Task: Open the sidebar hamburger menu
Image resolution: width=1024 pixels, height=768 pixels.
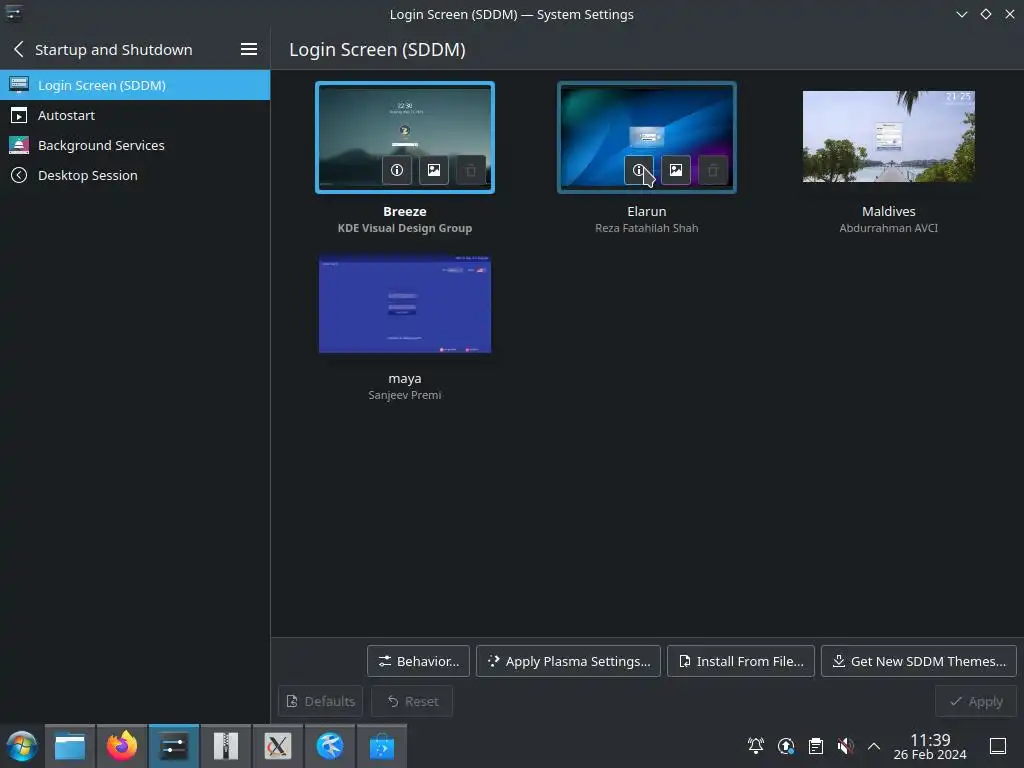Action: pyautogui.click(x=249, y=49)
